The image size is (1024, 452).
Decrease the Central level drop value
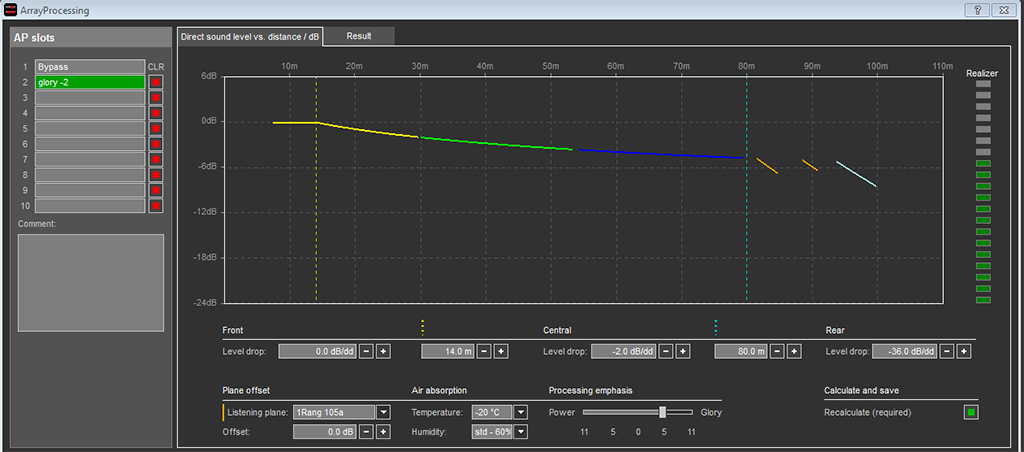pyautogui.click(x=665, y=351)
